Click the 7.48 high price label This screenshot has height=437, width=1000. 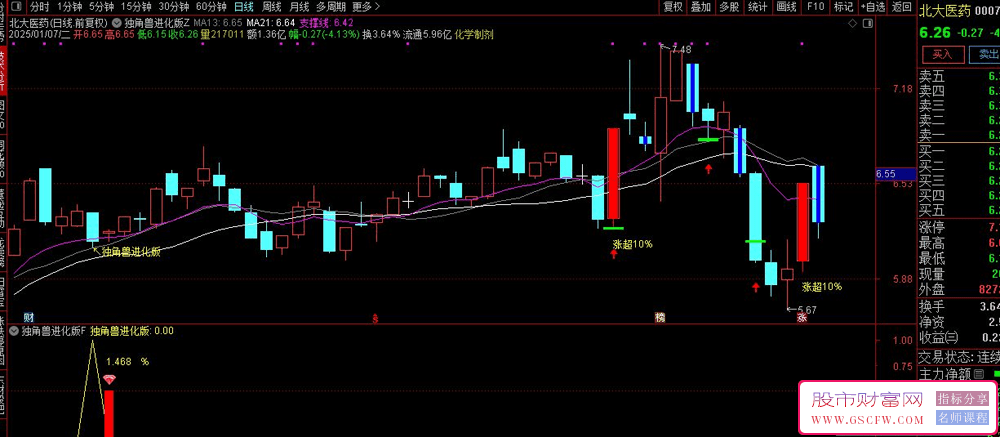[681, 49]
